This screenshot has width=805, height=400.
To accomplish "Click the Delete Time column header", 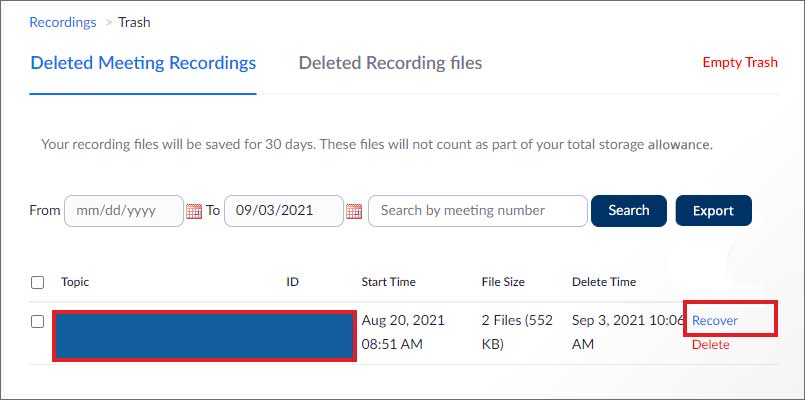I will (604, 282).
